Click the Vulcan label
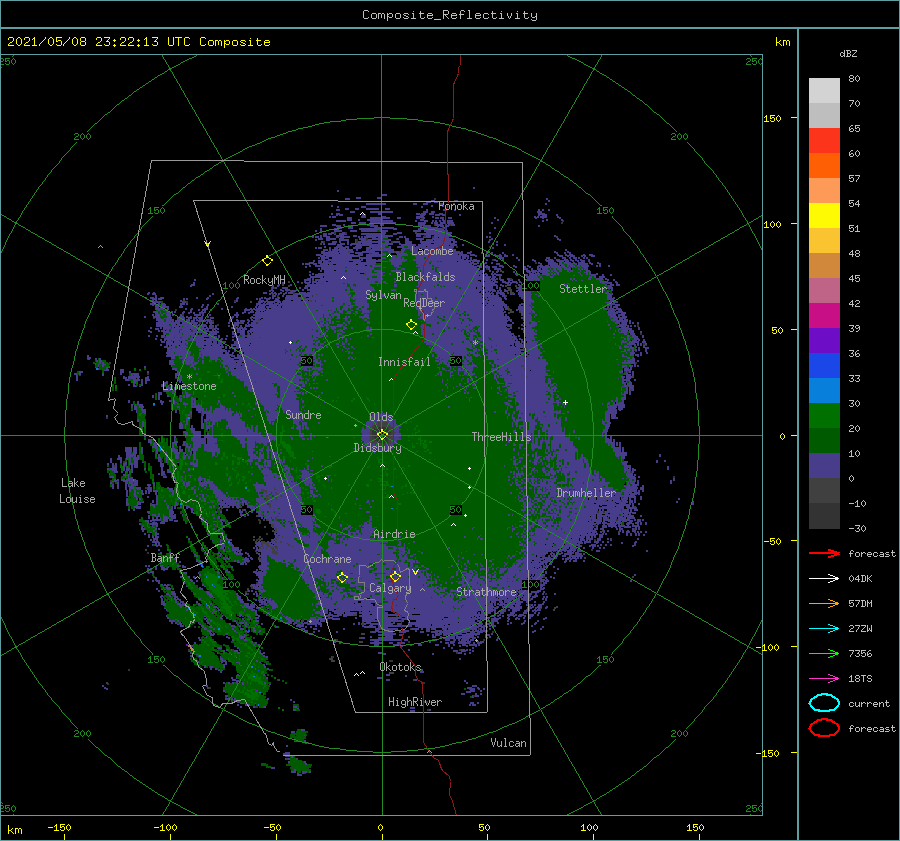This screenshot has height=841, width=900. pyautogui.click(x=508, y=743)
